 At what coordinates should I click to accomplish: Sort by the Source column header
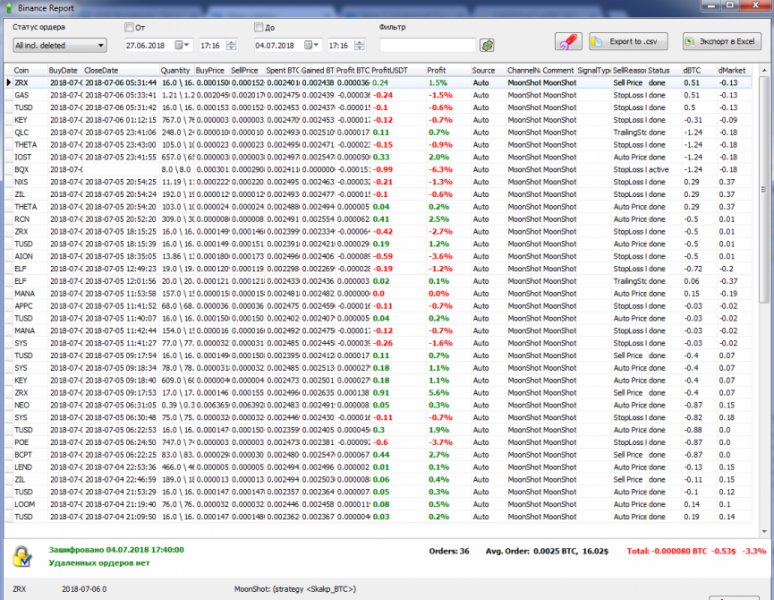[x=488, y=70]
